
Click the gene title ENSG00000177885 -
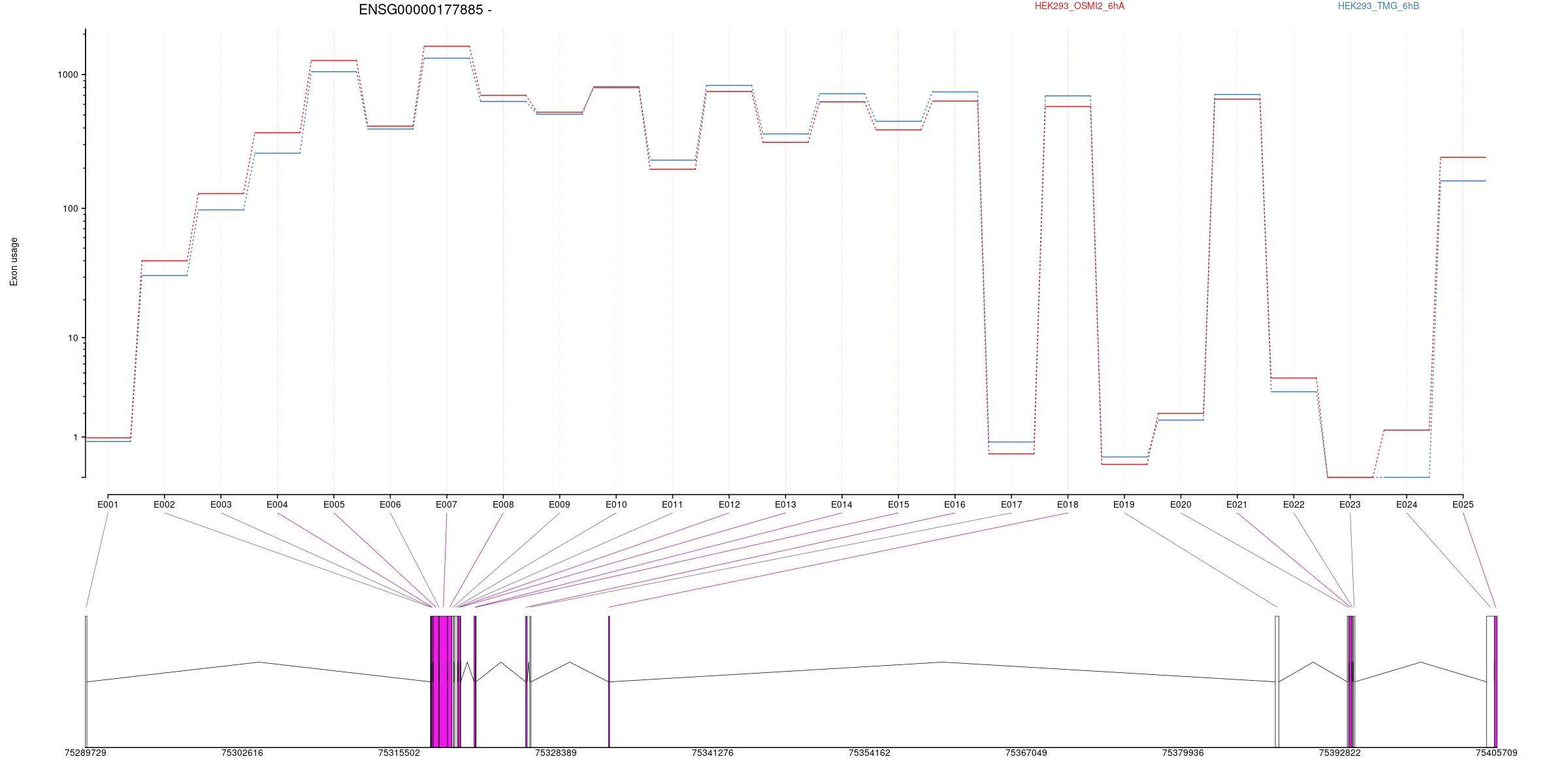[x=425, y=10]
